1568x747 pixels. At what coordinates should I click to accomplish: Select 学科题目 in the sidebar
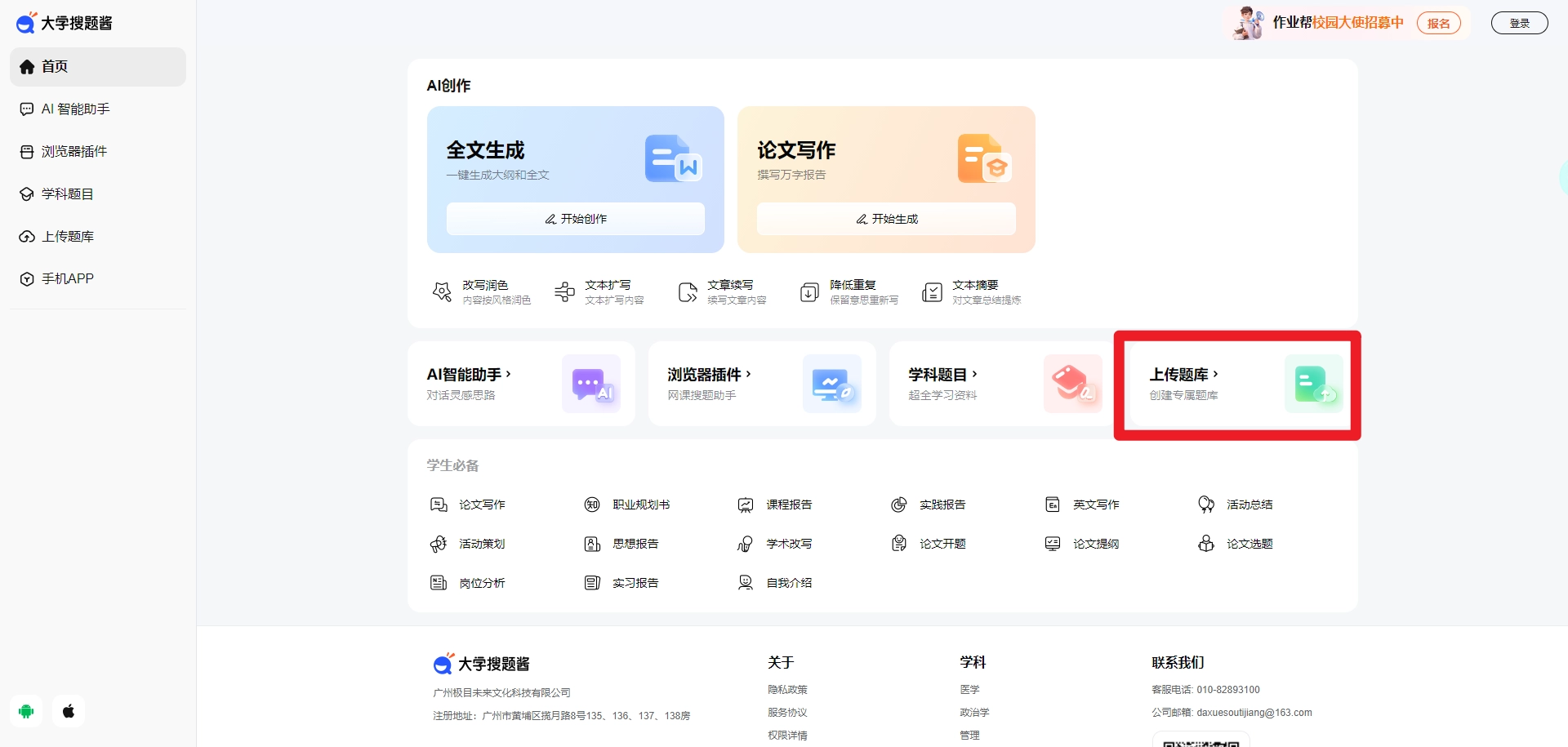coord(68,193)
